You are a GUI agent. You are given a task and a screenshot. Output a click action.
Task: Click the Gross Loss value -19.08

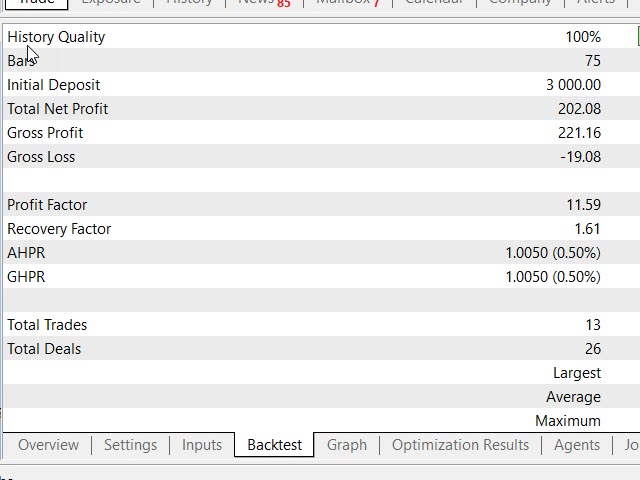pyautogui.click(x=580, y=157)
